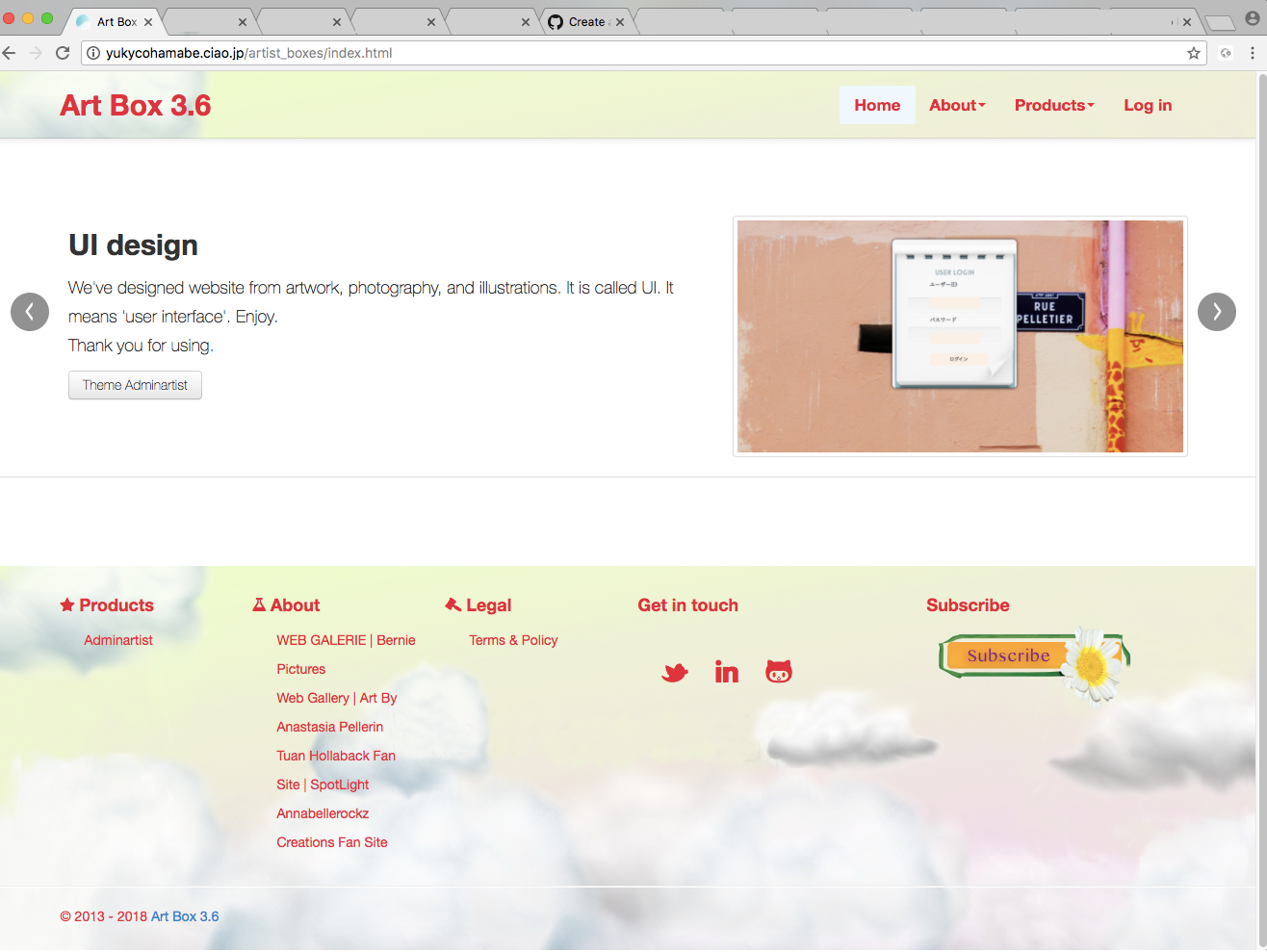Click the UI design heading
1267x952 pixels.
(x=133, y=245)
